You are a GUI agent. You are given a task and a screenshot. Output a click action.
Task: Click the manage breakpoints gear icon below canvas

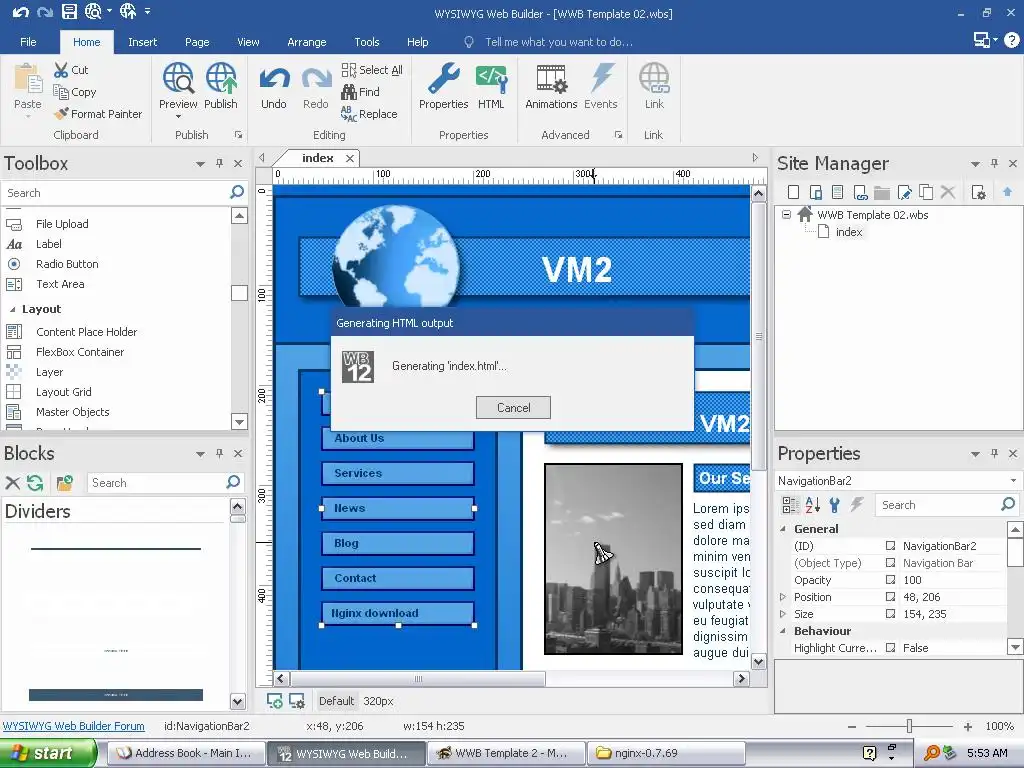pyautogui.click(x=297, y=701)
